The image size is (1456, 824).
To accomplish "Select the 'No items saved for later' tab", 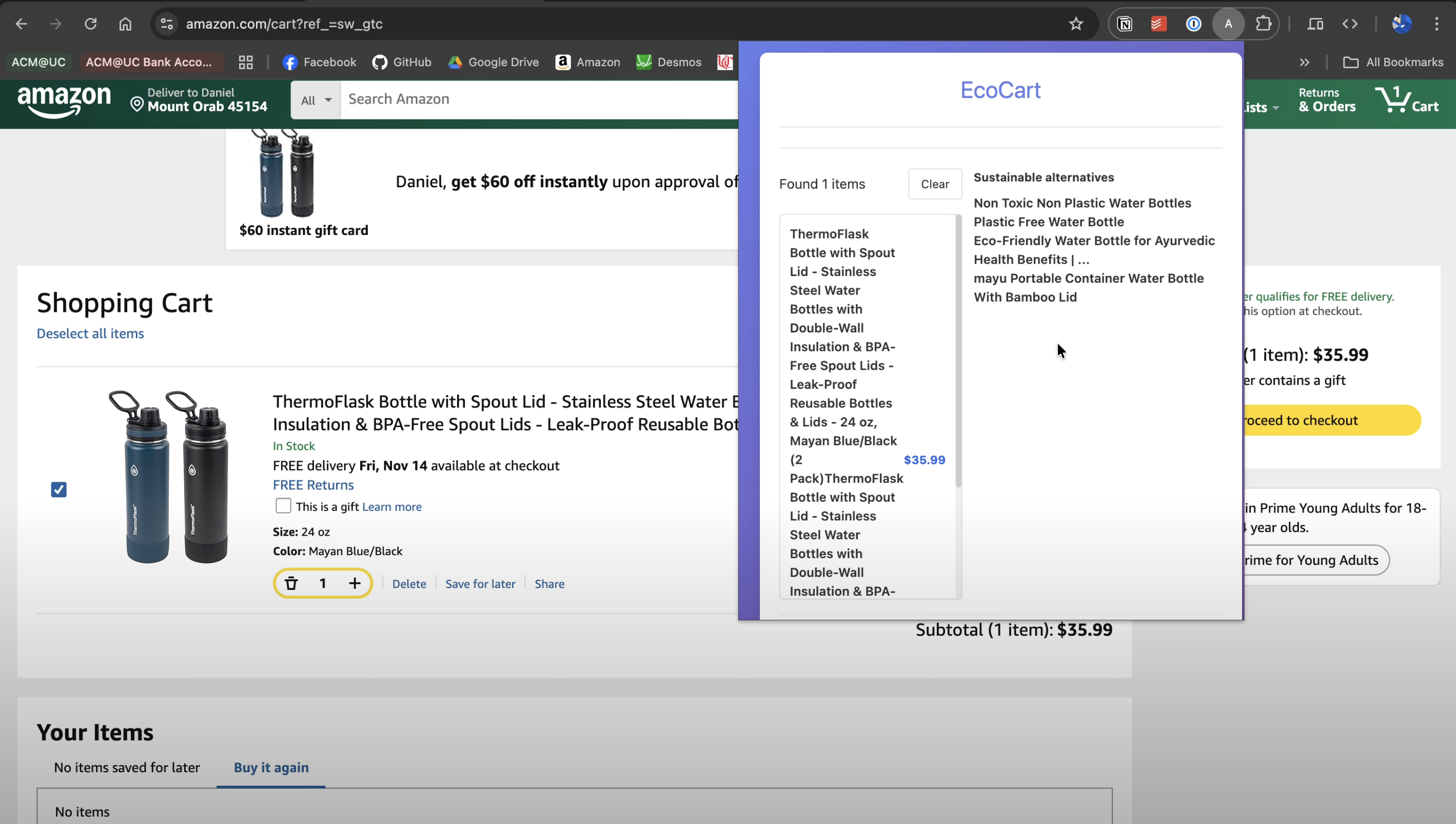I will point(126,768).
